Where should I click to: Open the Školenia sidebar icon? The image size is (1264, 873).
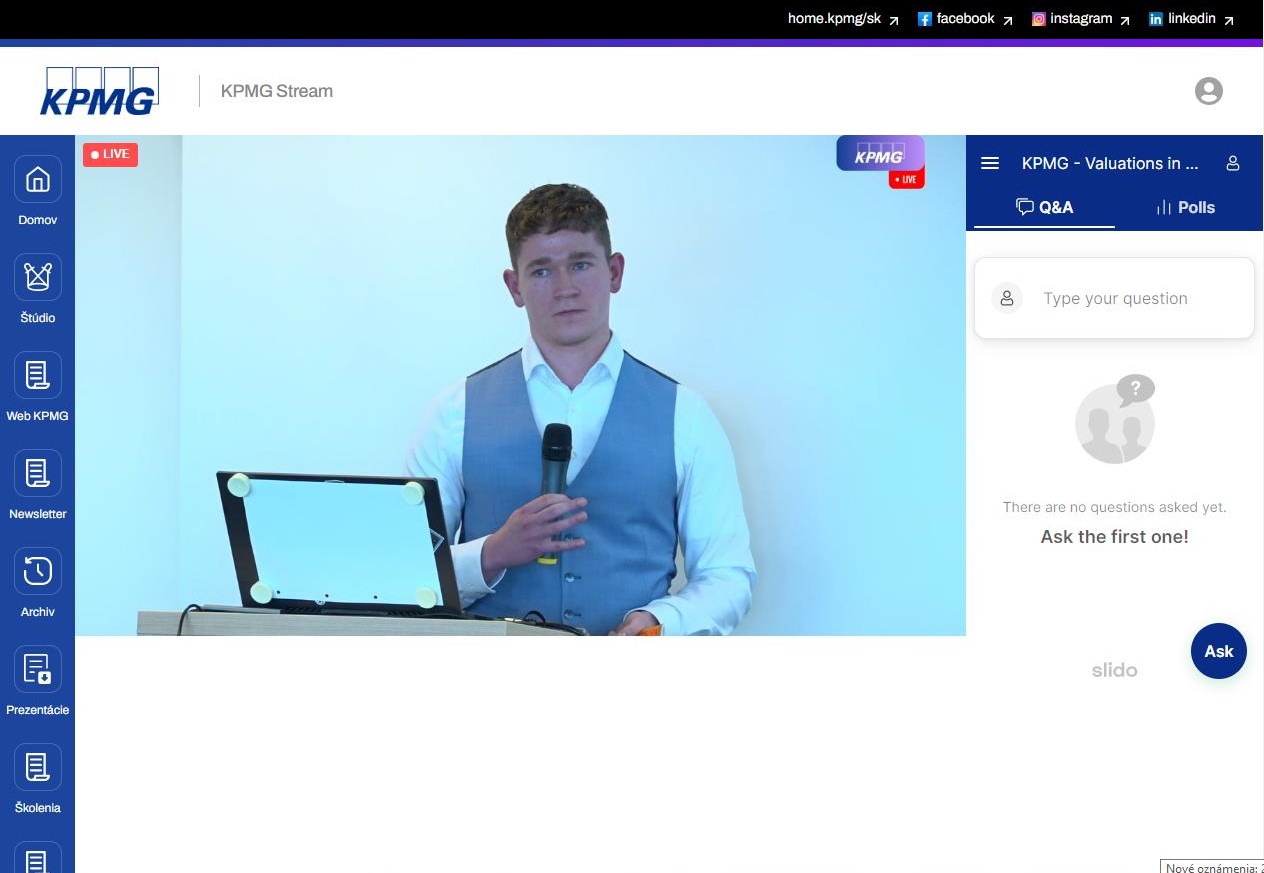point(38,767)
